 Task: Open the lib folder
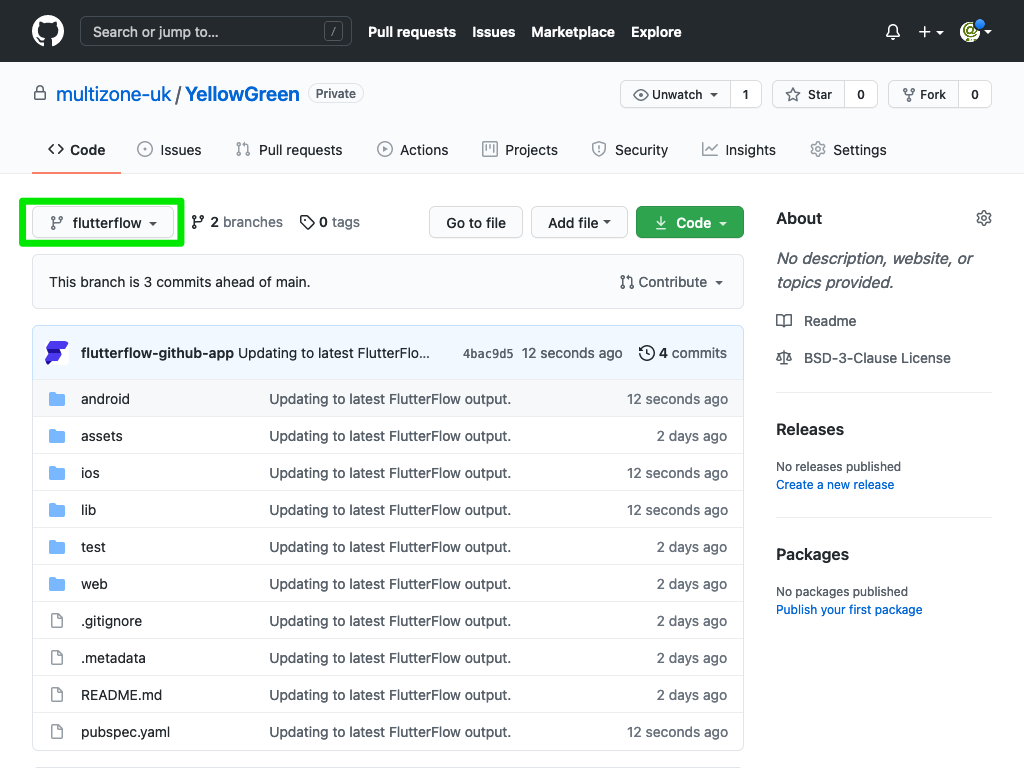coord(88,510)
